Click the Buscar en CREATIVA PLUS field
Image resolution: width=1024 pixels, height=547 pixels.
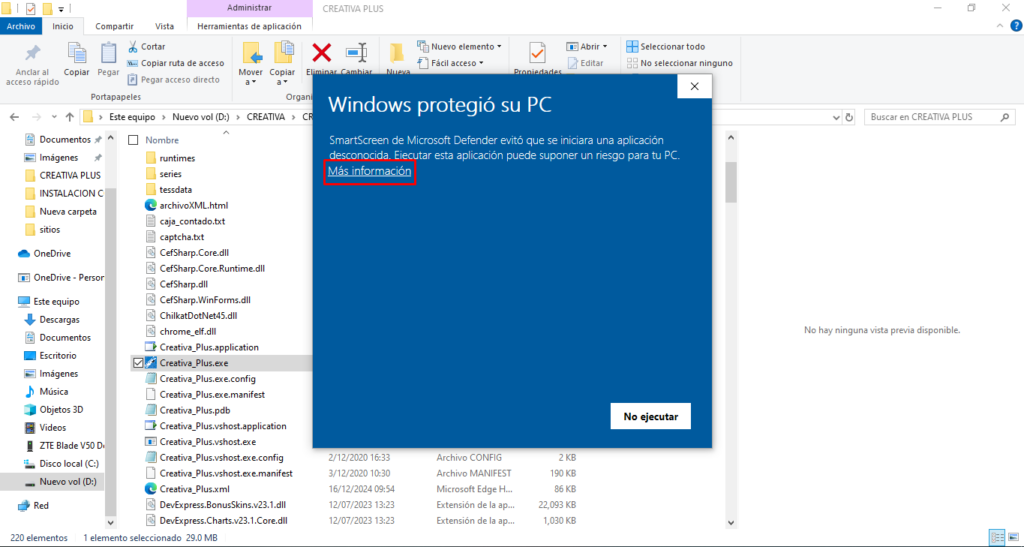(940, 117)
